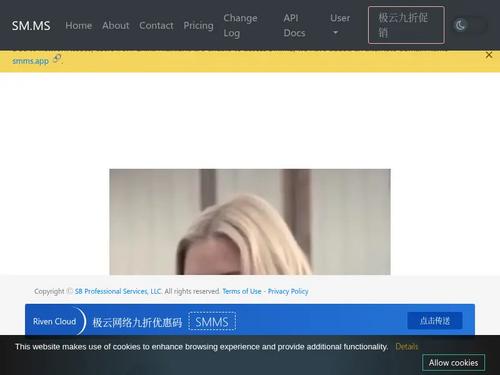Viewport: 500px width, 375px height.
Task: Click the 极云九折促销 promotion button
Action: [x=406, y=25]
